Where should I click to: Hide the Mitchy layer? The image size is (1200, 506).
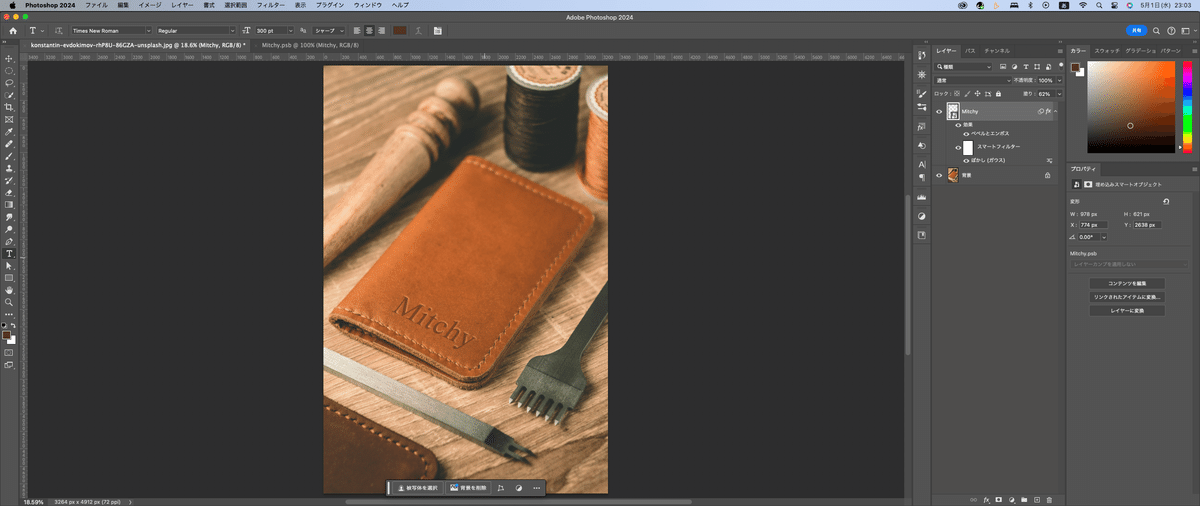pyautogui.click(x=939, y=112)
